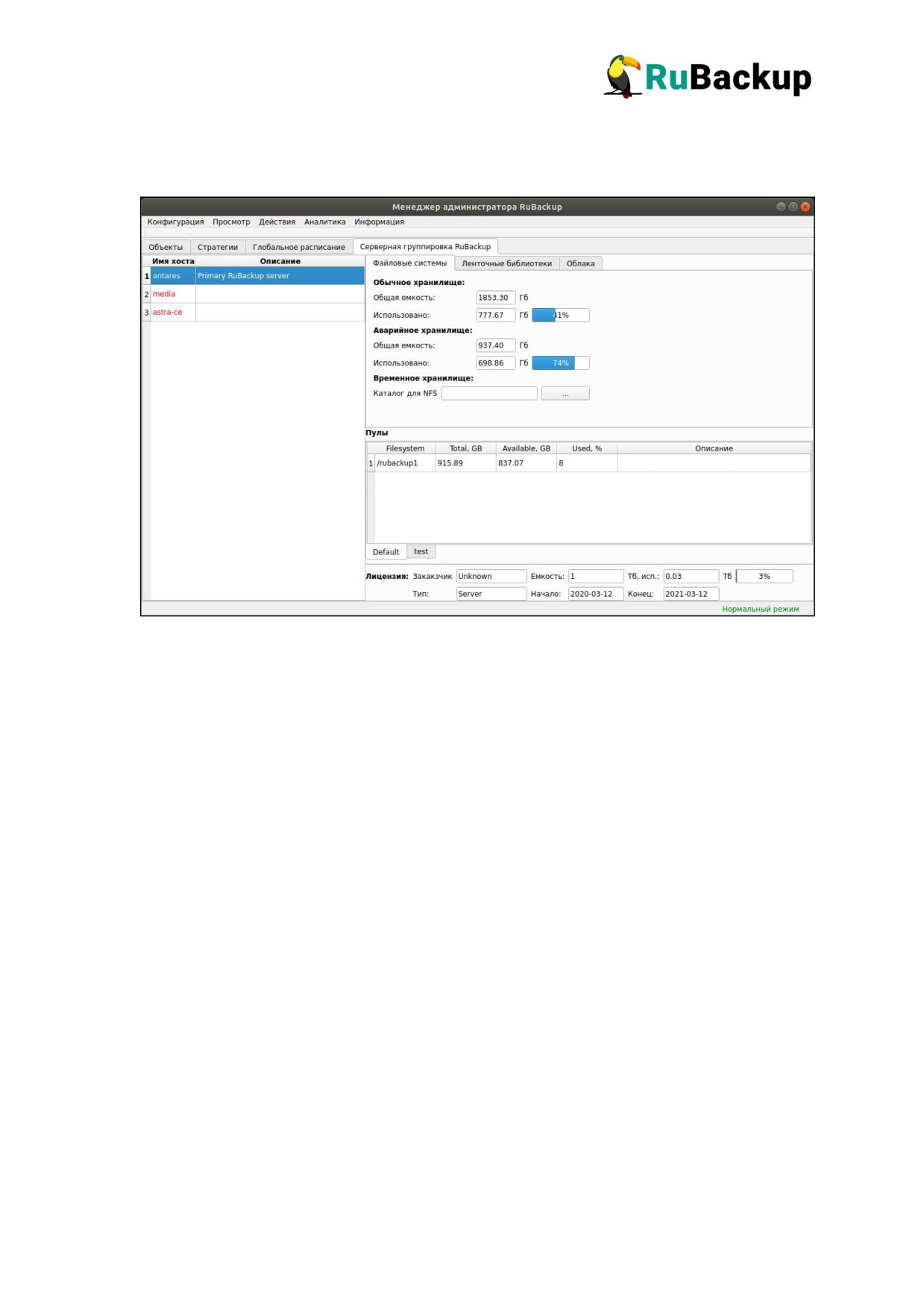924x1307 pixels.
Task: Sort by the Used, % column
Action: click(x=587, y=448)
